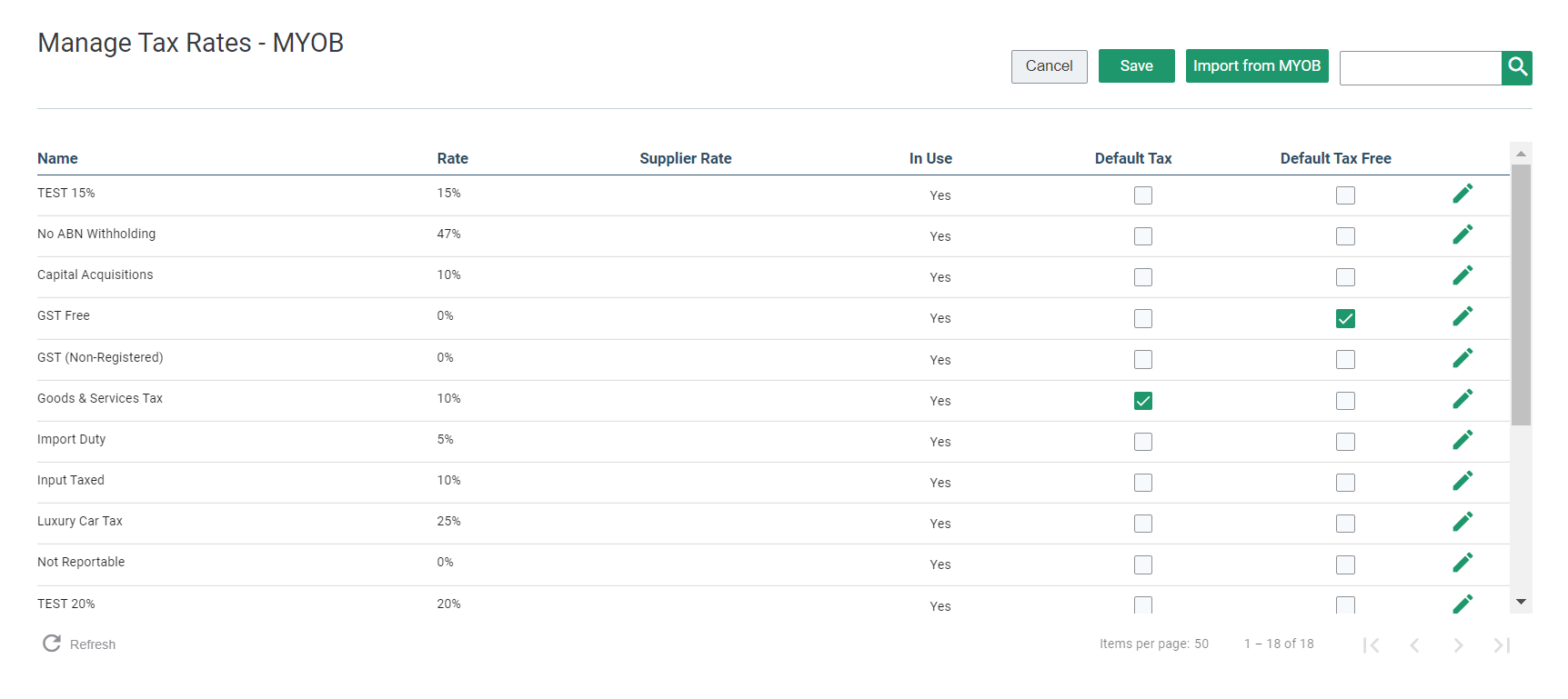Click the search magnifier icon

[x=1517, y=67]
